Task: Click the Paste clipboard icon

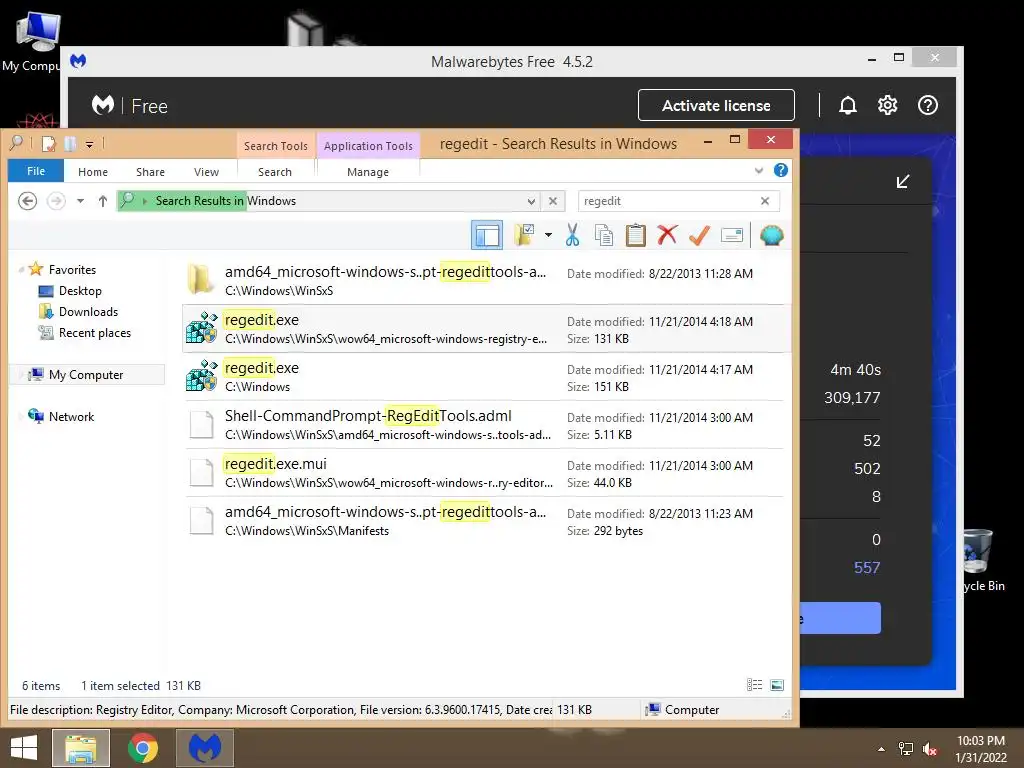Action: [x=635, y=235]
